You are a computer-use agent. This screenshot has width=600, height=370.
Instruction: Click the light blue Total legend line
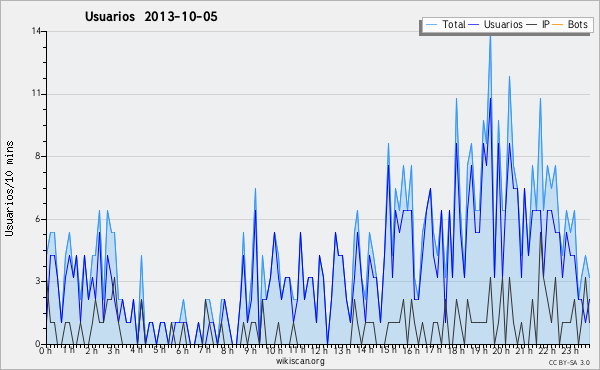[x=431, y=25]
